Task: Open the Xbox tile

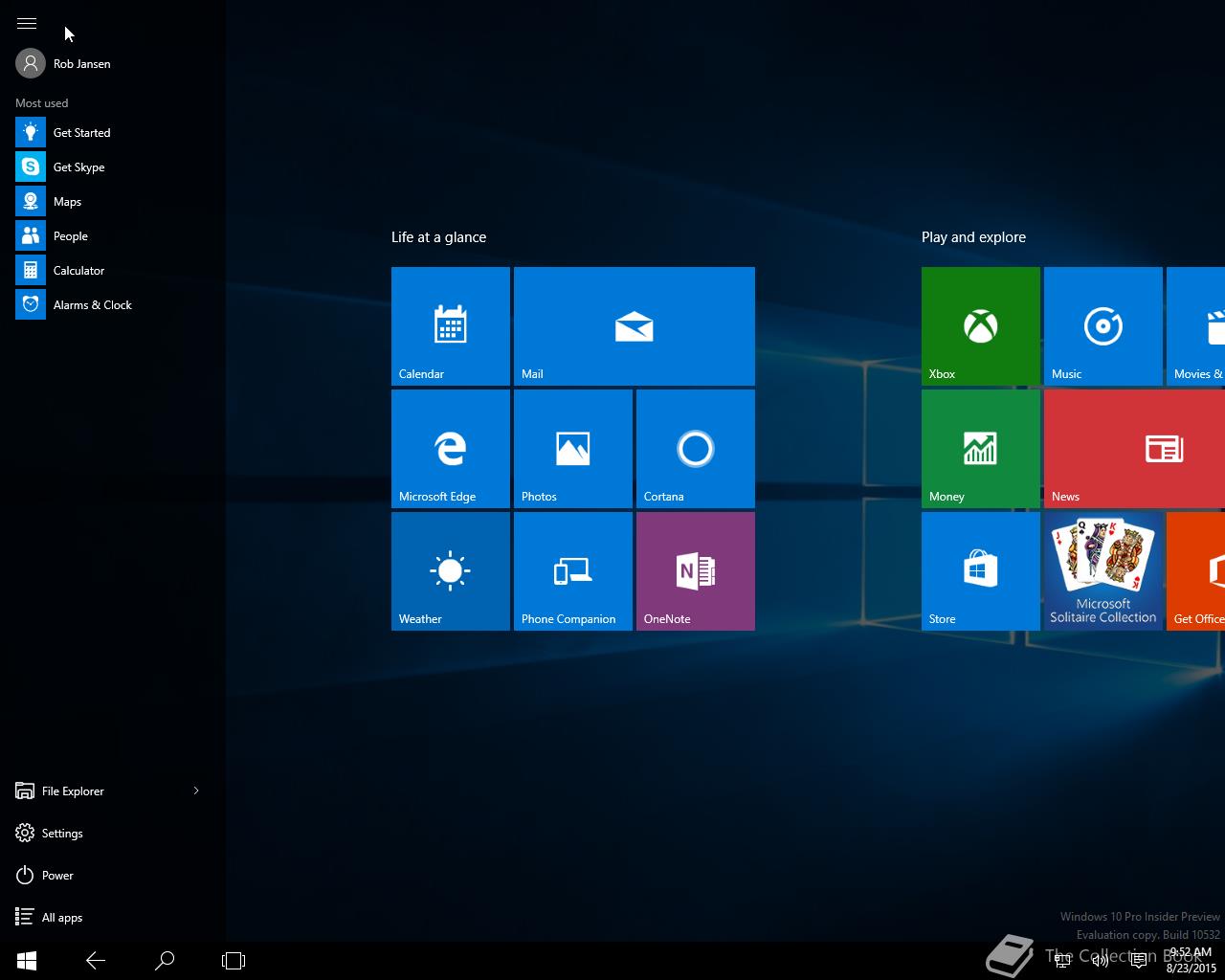Action: point(981,326)
